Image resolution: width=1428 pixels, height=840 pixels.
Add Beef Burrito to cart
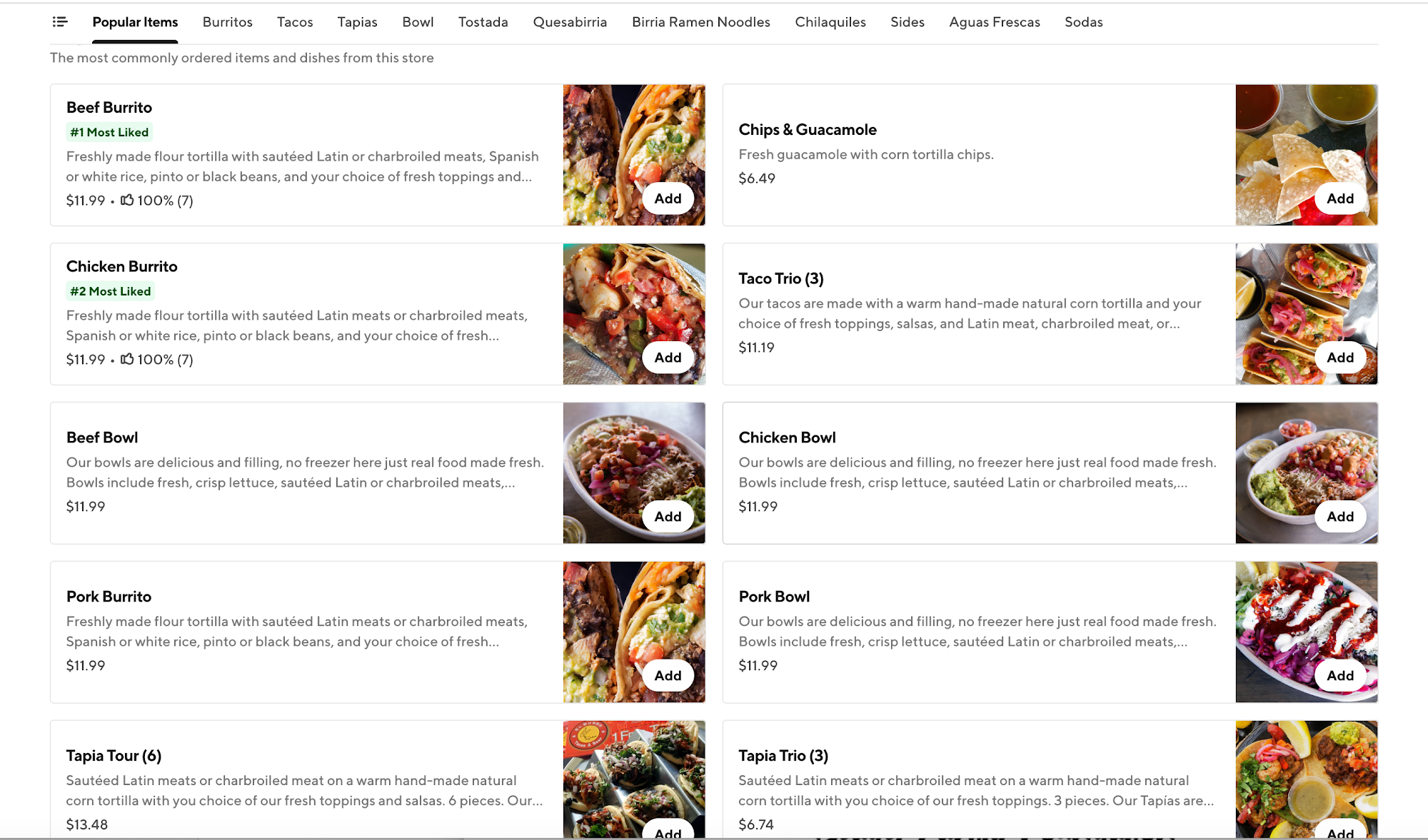click(668, 198)
